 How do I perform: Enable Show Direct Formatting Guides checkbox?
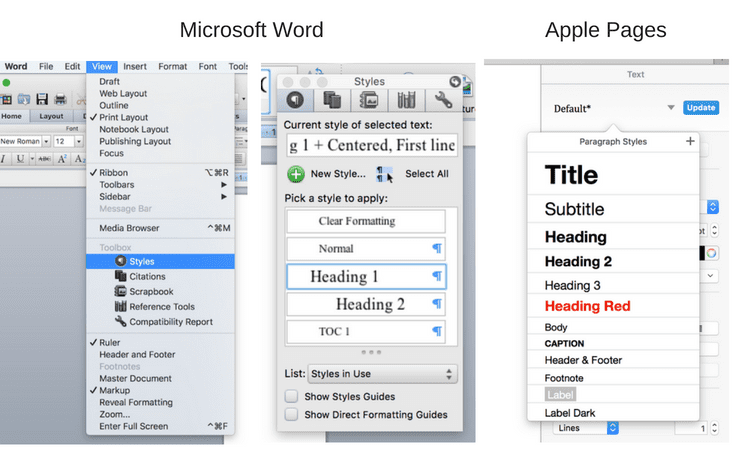291,414
